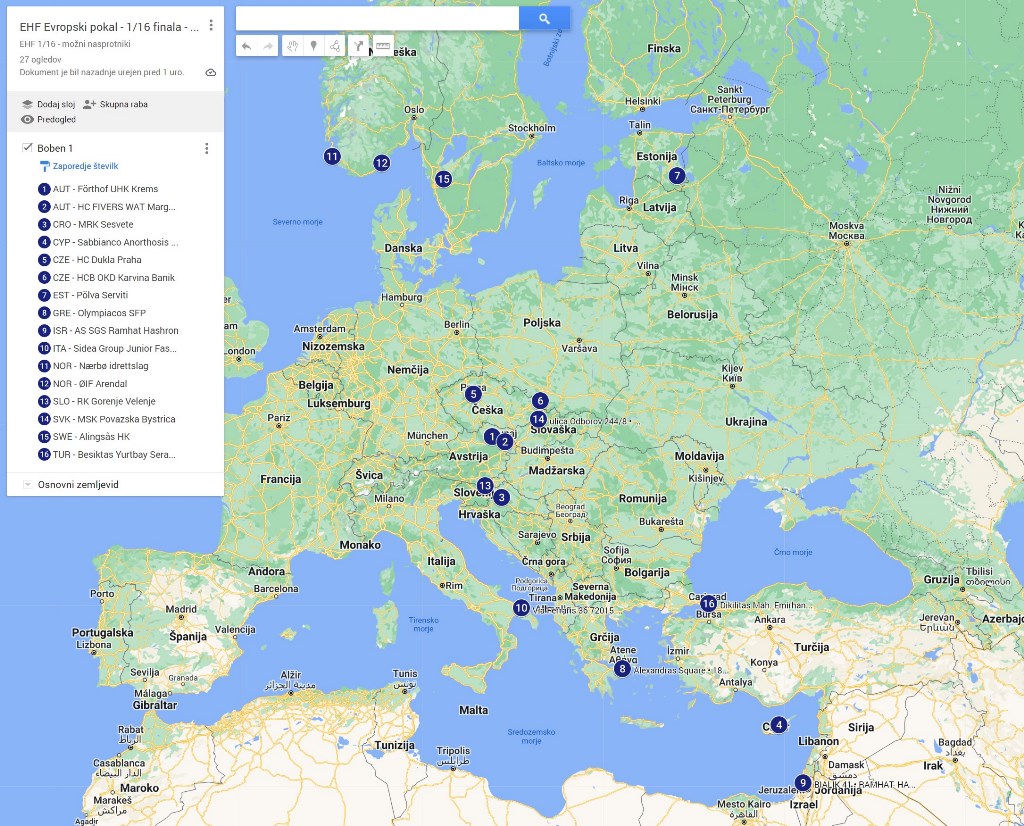Click map marker 10 in southern Italy
This screenshot has width=1024, height=826.
pos(521,608)
